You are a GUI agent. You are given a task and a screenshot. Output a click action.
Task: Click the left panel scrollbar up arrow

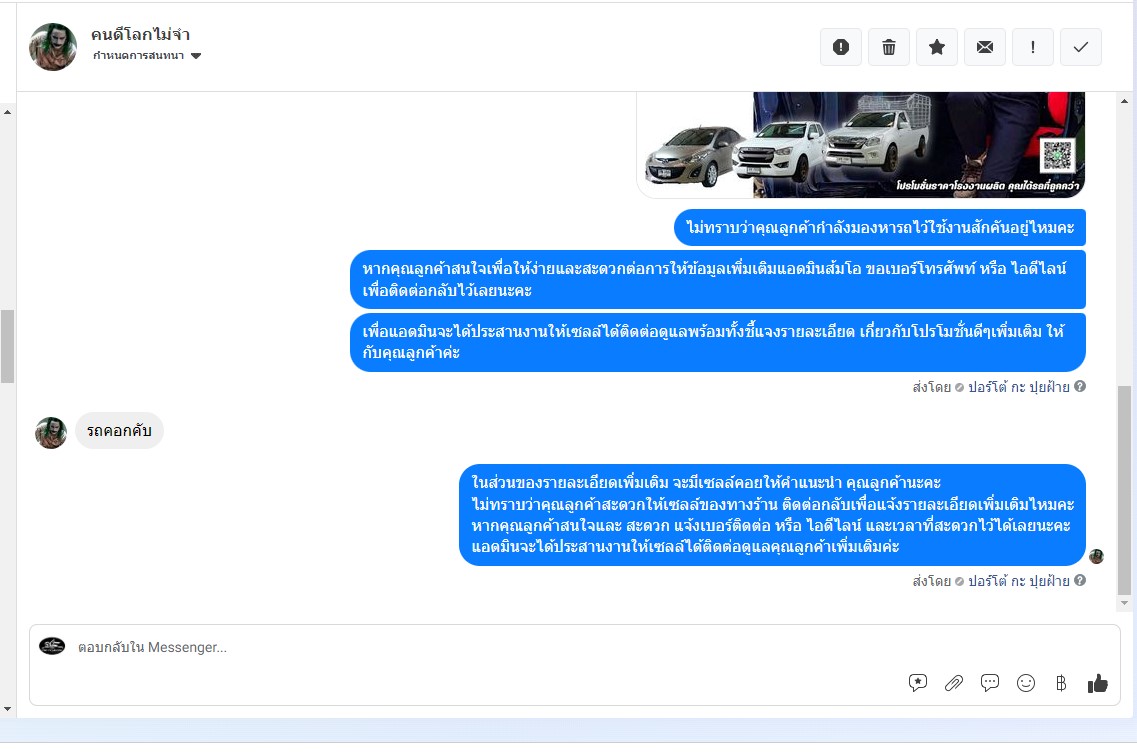click(x=7, y=112)
